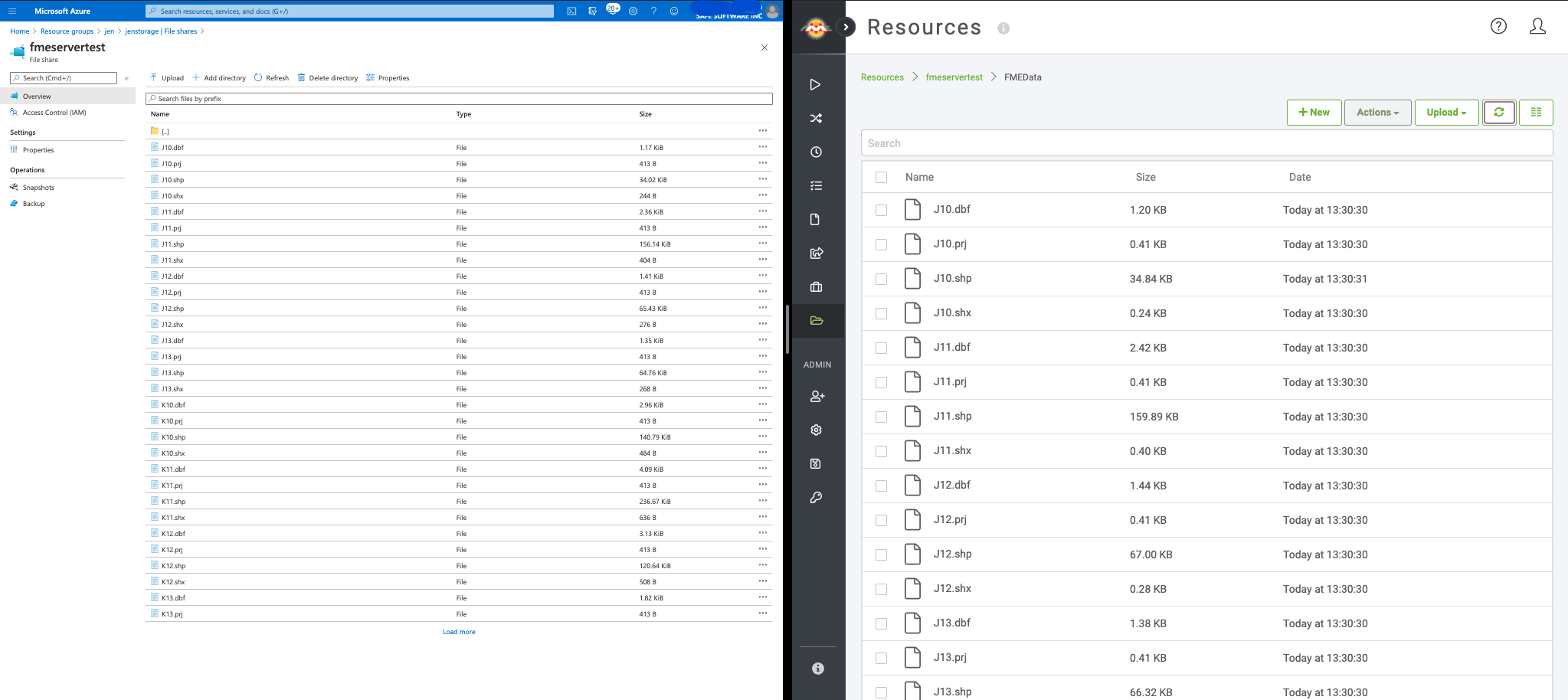The width and height of the screenshot is (1568, 700).
Task: Click Load more to show additional Azure files
Action: pos(458,631)
